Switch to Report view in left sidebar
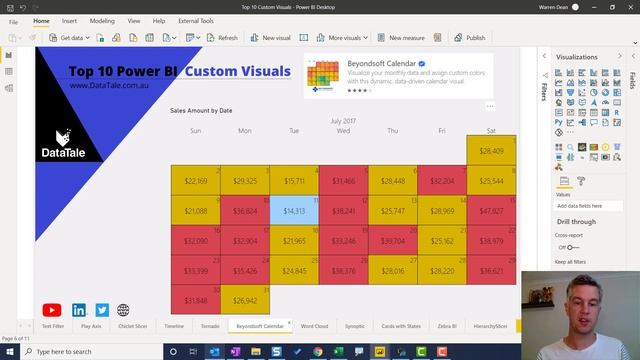The width and height of the screenshot is (640, 360). (9, 55)
